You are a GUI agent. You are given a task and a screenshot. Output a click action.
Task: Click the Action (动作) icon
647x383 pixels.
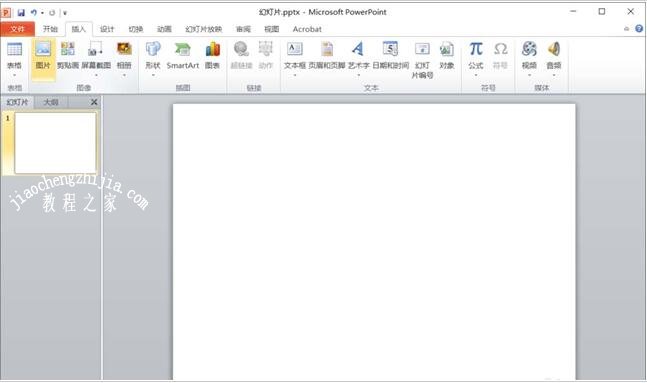click(266, 49)
